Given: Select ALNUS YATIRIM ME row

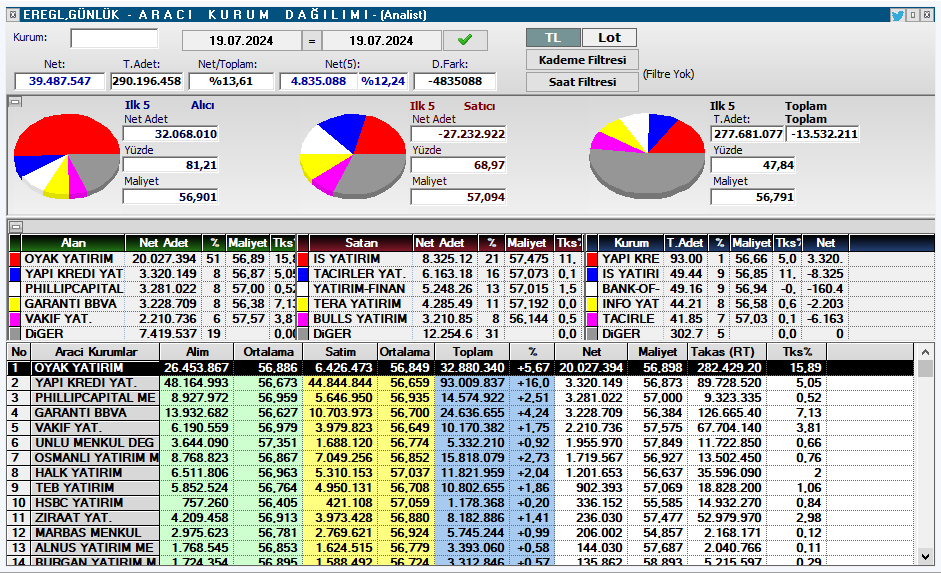Looking at the screenshot, I should click(460, 548).
